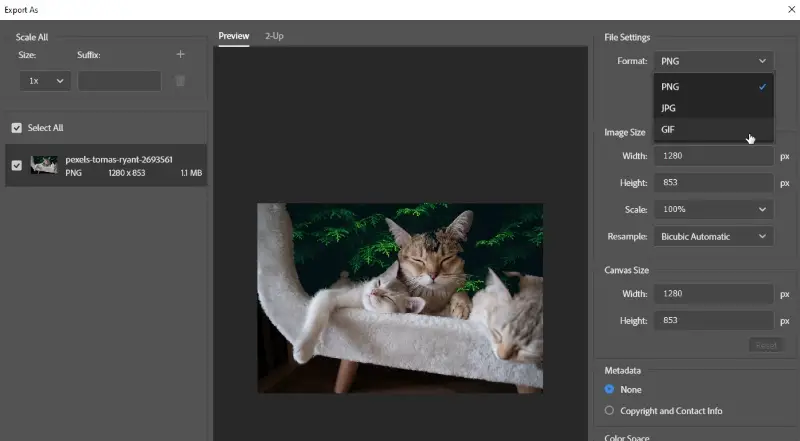Open the Resample Bicubic Automatic dropdown
Screen dimensions: 800x441
coord(713,237)
